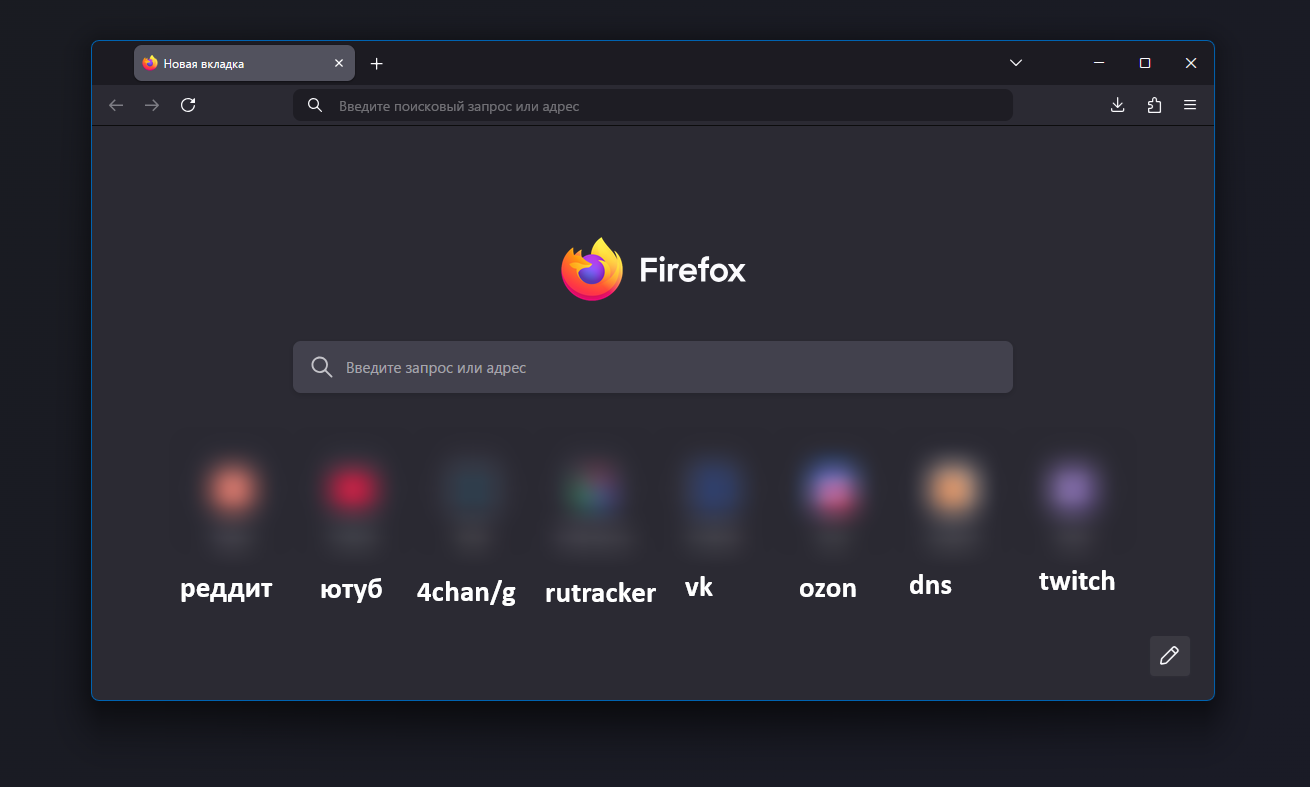Reload the current page

point(188,105)
